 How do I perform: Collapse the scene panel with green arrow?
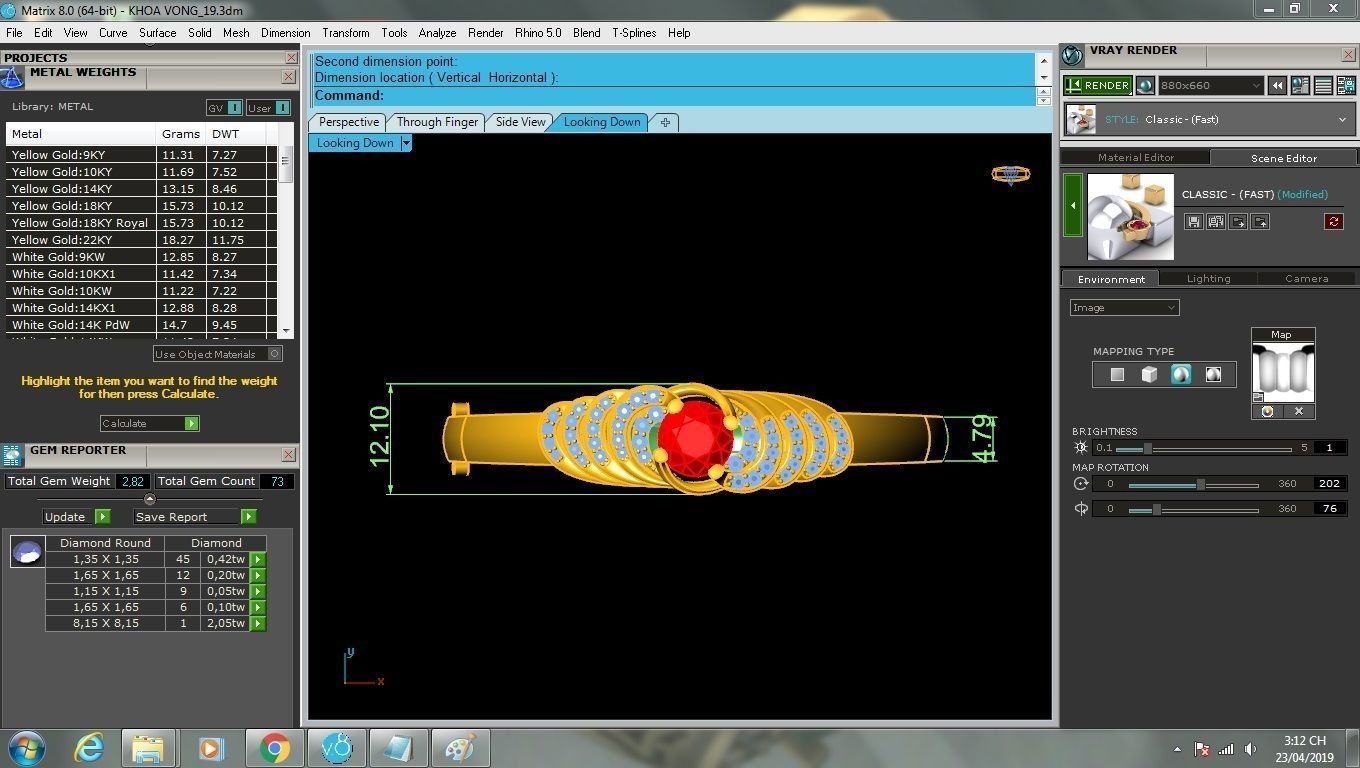tap(1073, 205)
